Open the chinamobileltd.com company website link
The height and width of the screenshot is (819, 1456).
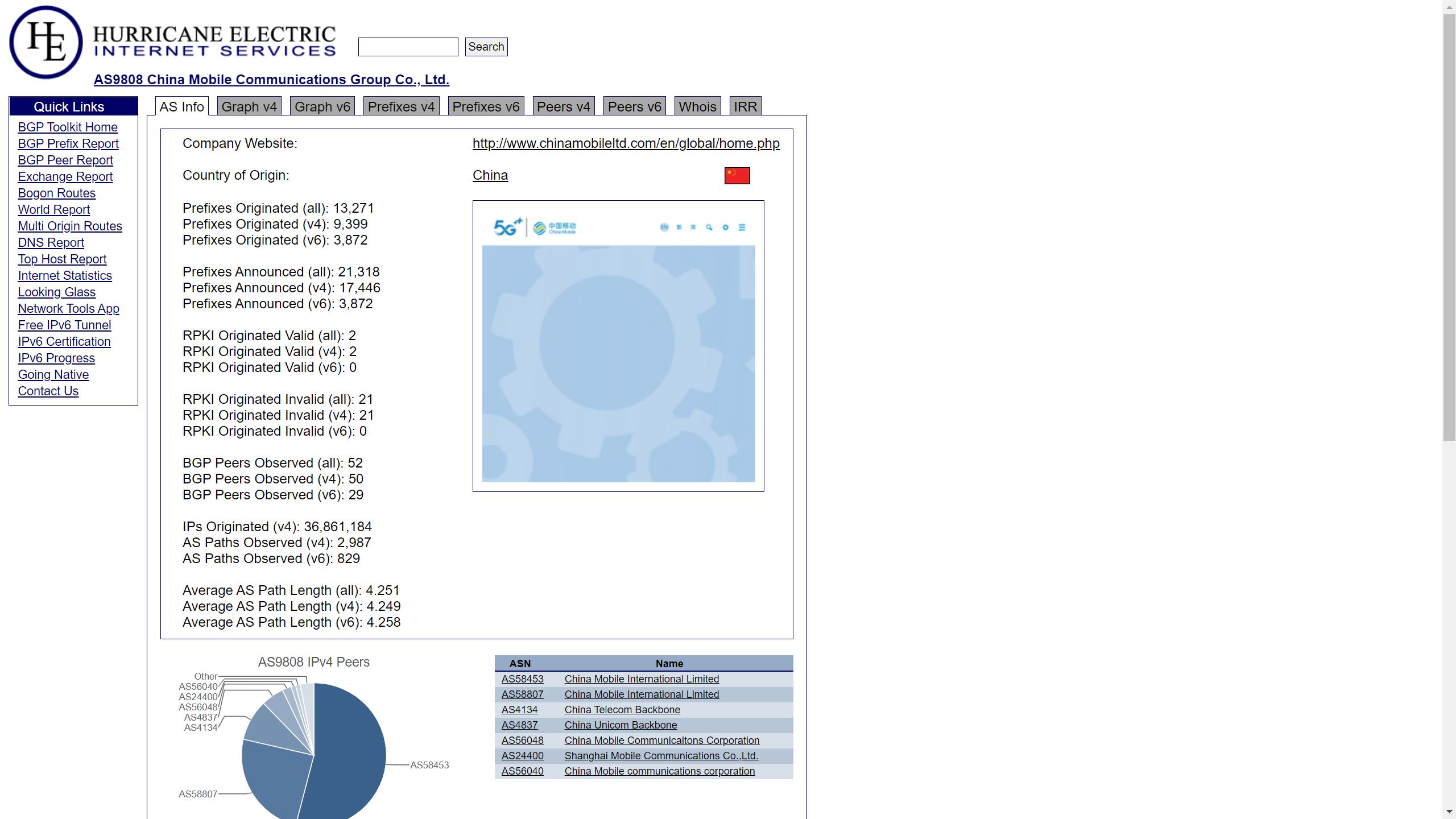626,143
